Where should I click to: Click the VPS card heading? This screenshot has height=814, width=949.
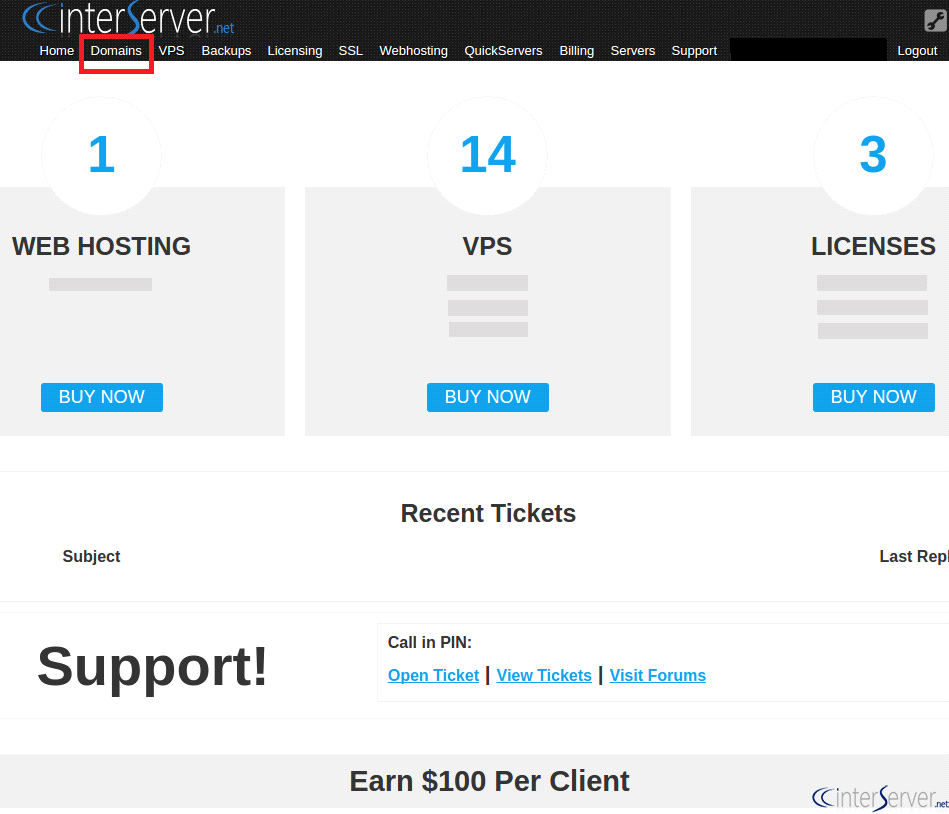click(x=487, y=246)
